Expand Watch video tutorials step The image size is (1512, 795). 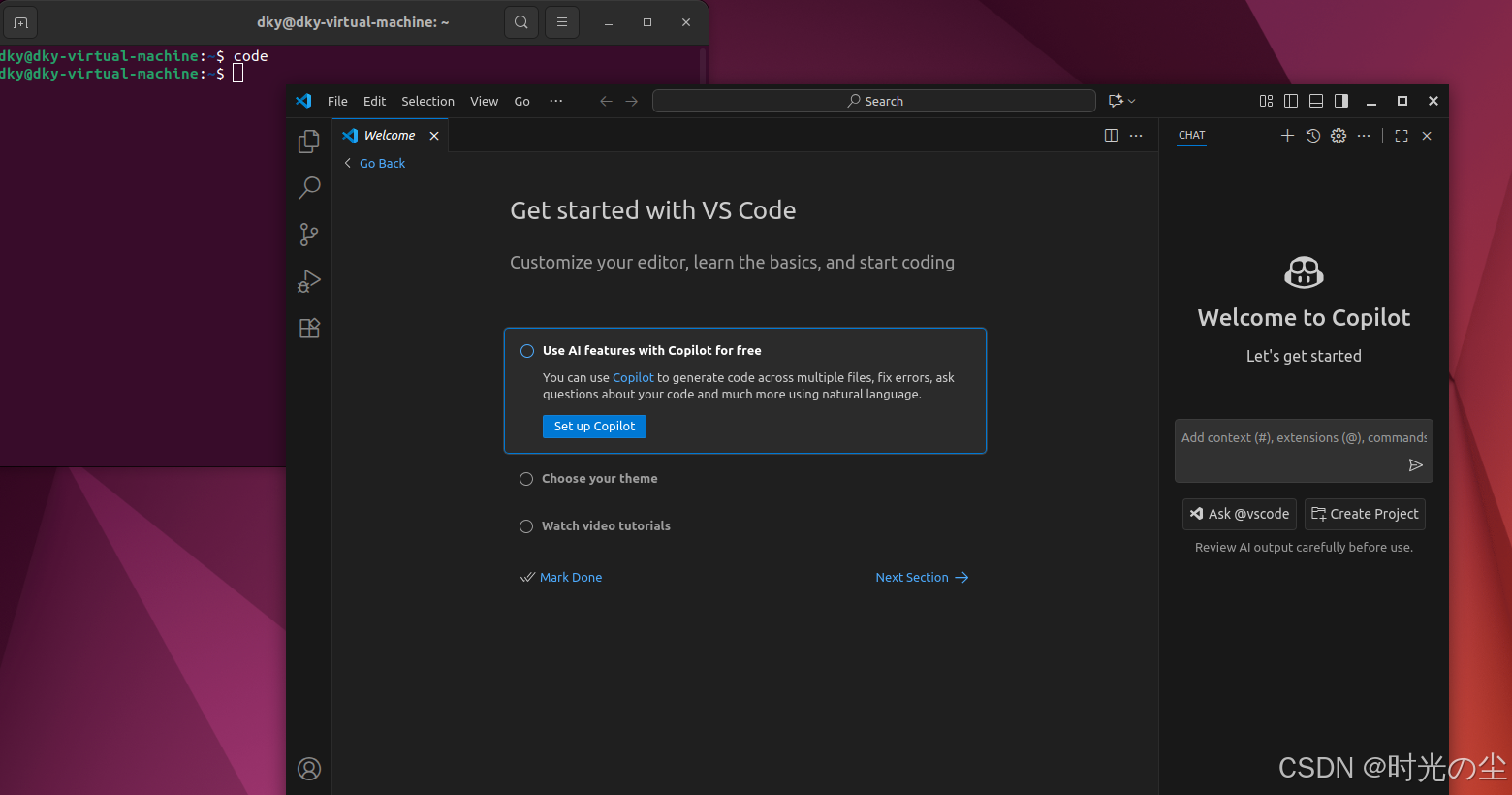(606, 526)
